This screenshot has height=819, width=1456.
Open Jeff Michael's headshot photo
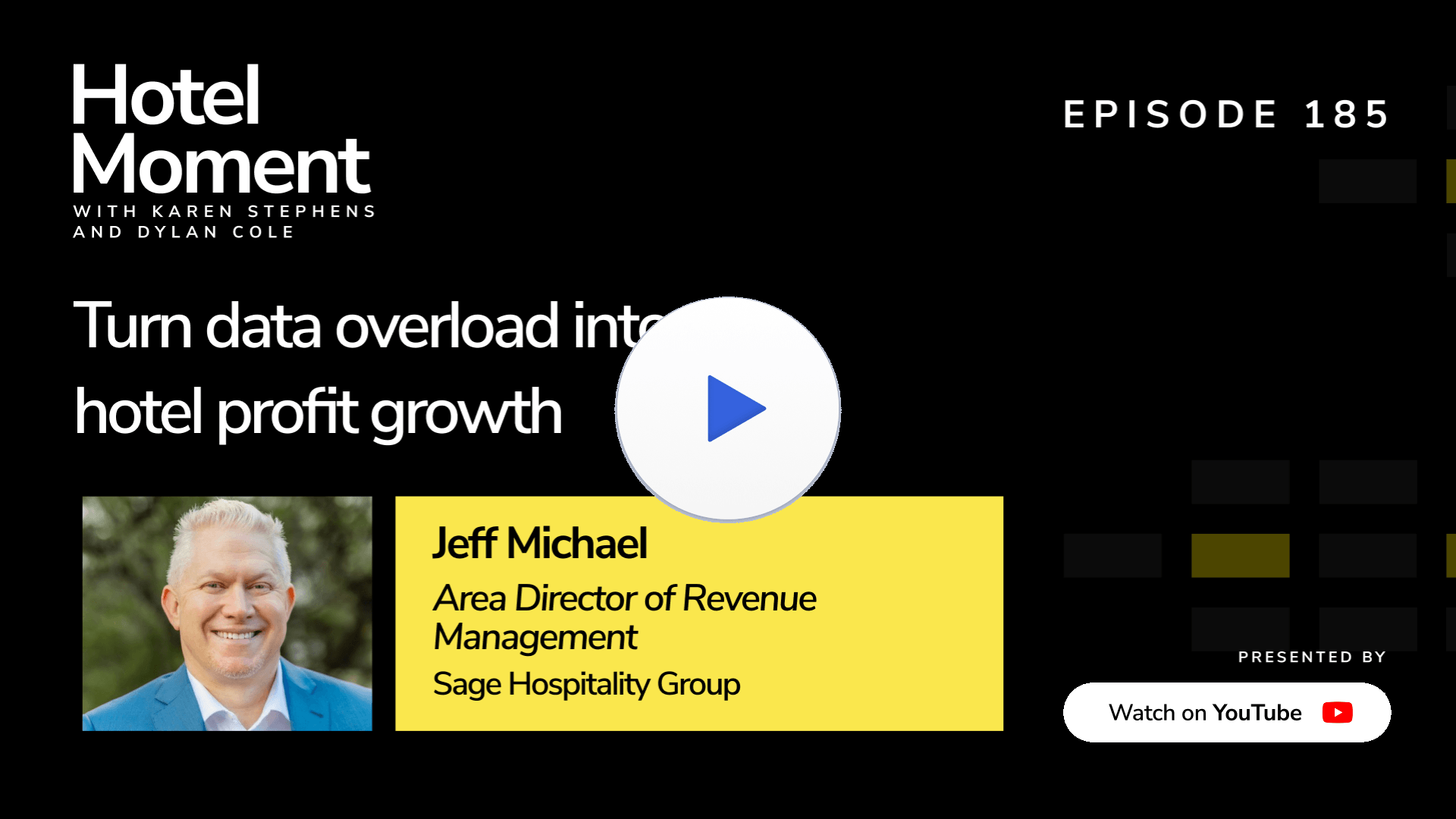pos(227,613)
